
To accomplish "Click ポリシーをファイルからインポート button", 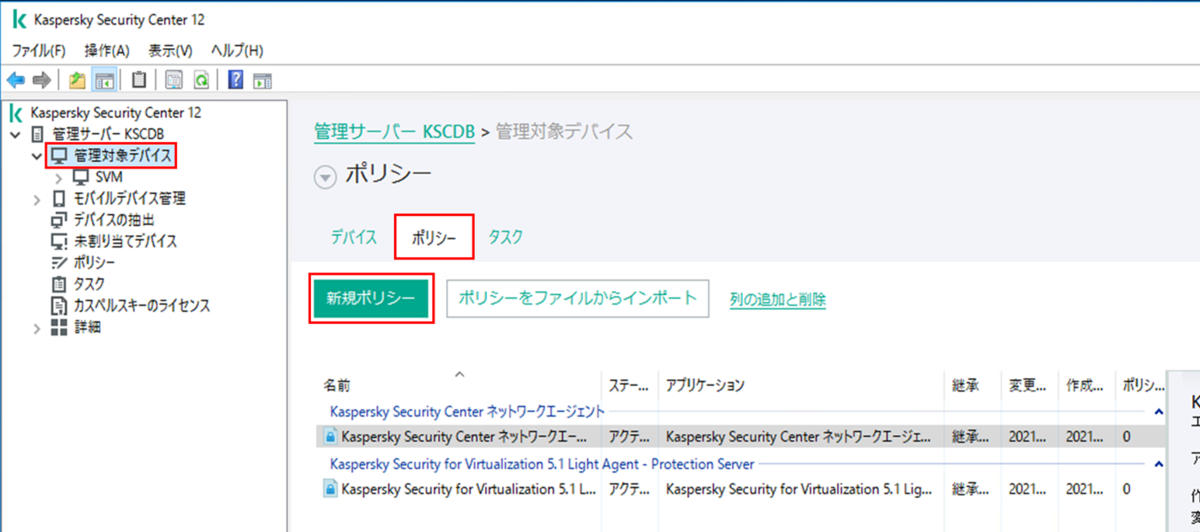I will coord(578,298).
